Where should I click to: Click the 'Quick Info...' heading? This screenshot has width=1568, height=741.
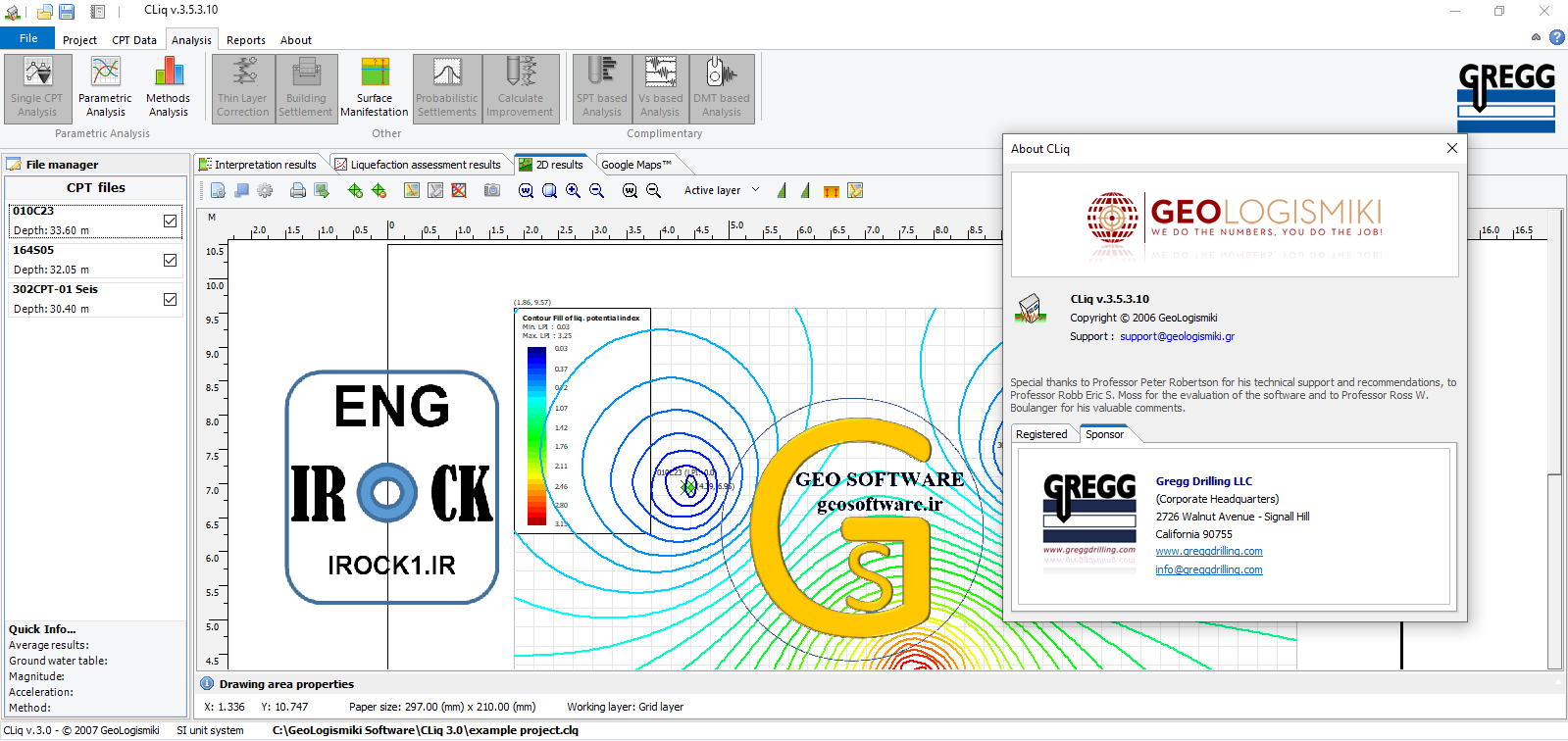42,629
